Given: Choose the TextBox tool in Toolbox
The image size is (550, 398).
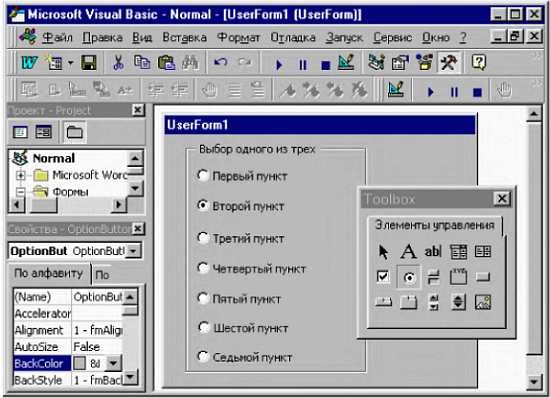Looking at the screenshot, I should pyautogui.click(x=433, y=251).
